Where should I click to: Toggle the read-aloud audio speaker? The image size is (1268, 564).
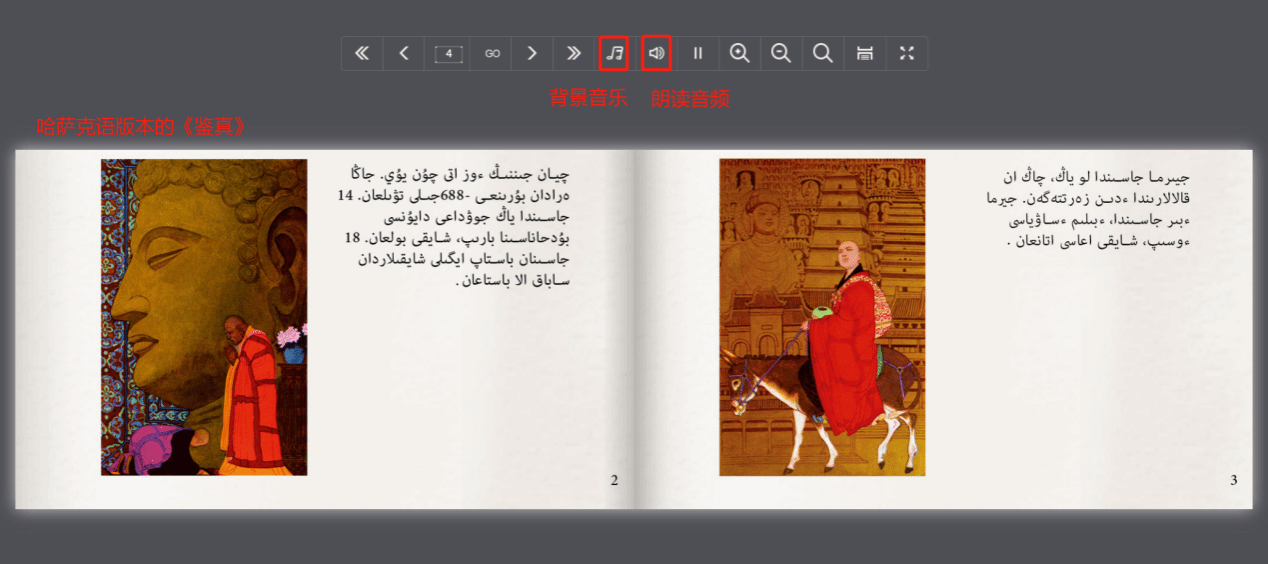pos(656,54)
